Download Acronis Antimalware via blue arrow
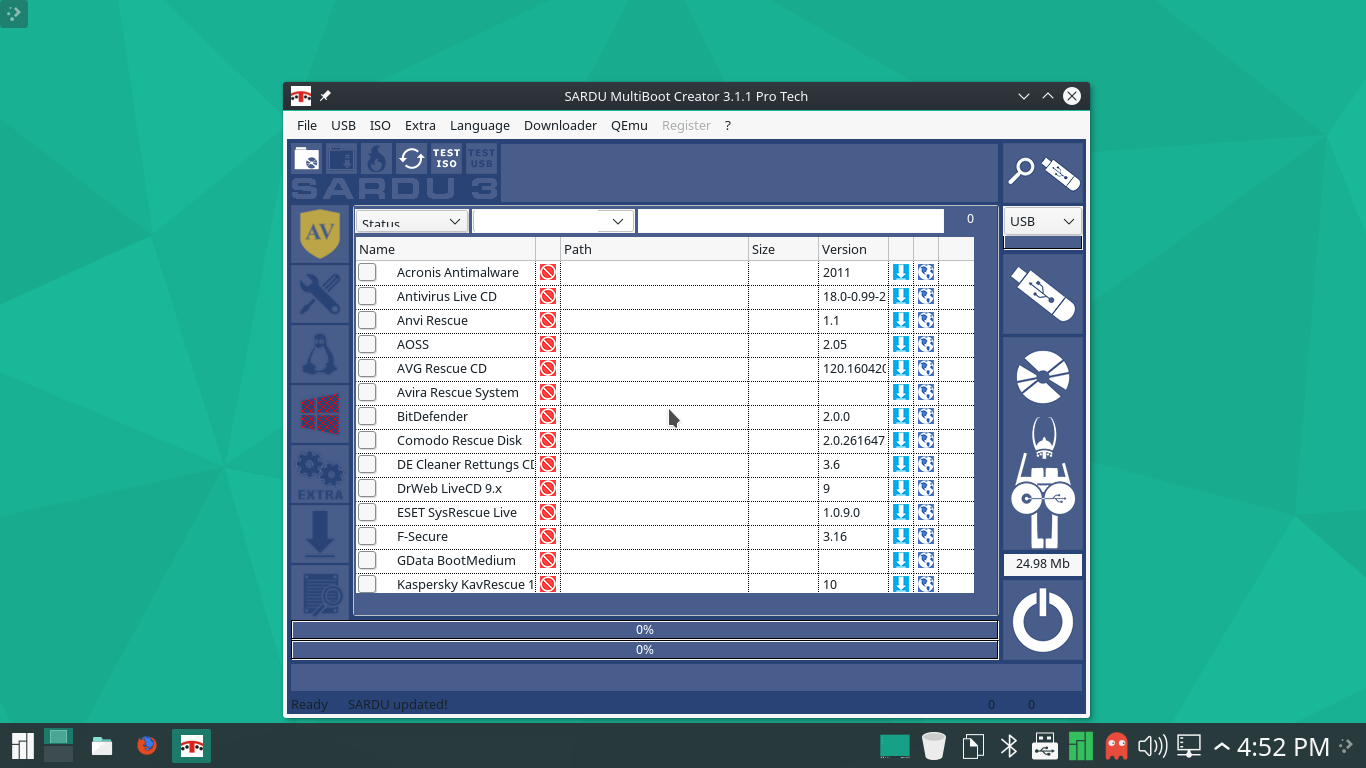This screenshot has height=768, width=1366. coord(900,272)
